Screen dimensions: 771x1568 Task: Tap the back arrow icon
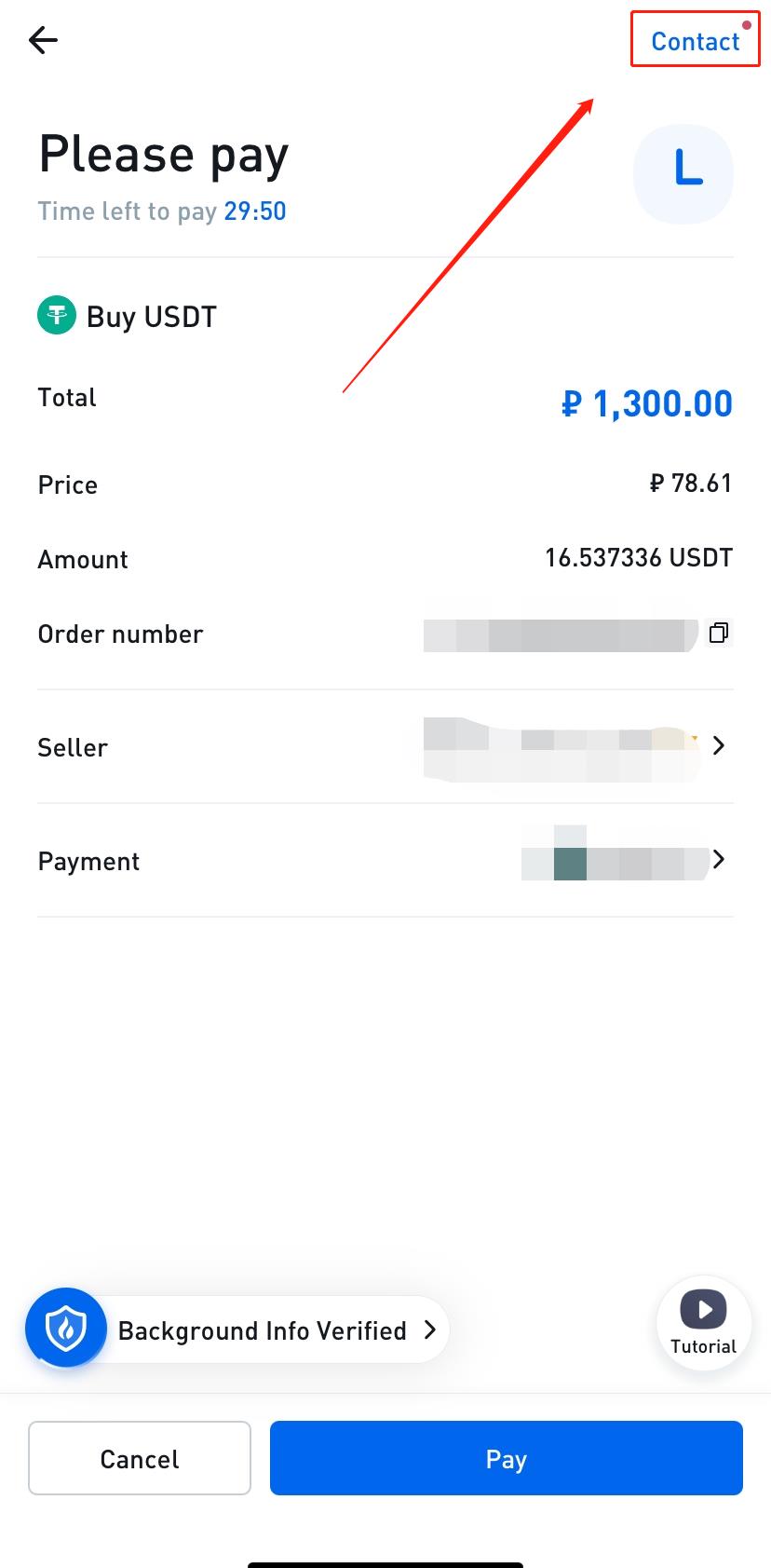click(x=43, y=40)
